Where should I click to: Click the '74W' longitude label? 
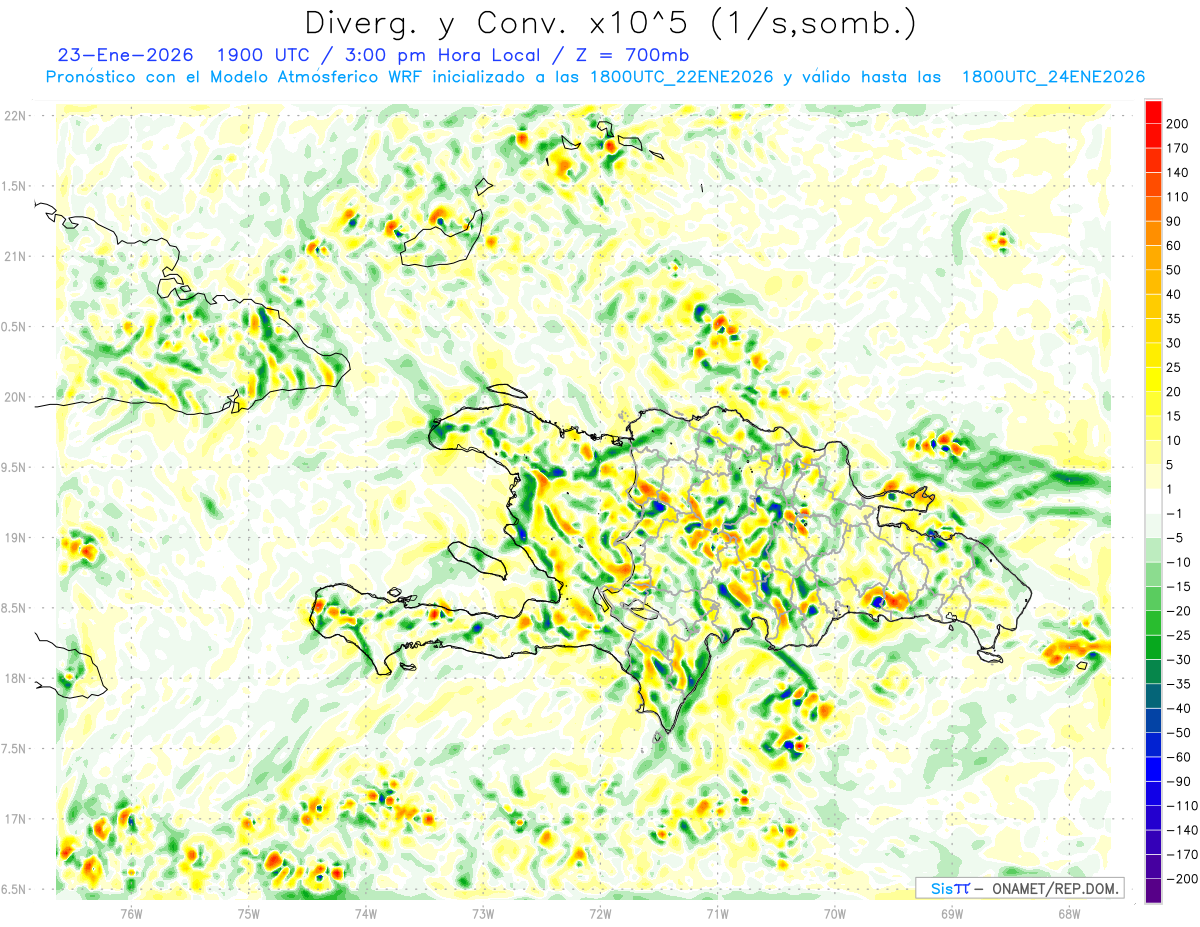[365, 912]
